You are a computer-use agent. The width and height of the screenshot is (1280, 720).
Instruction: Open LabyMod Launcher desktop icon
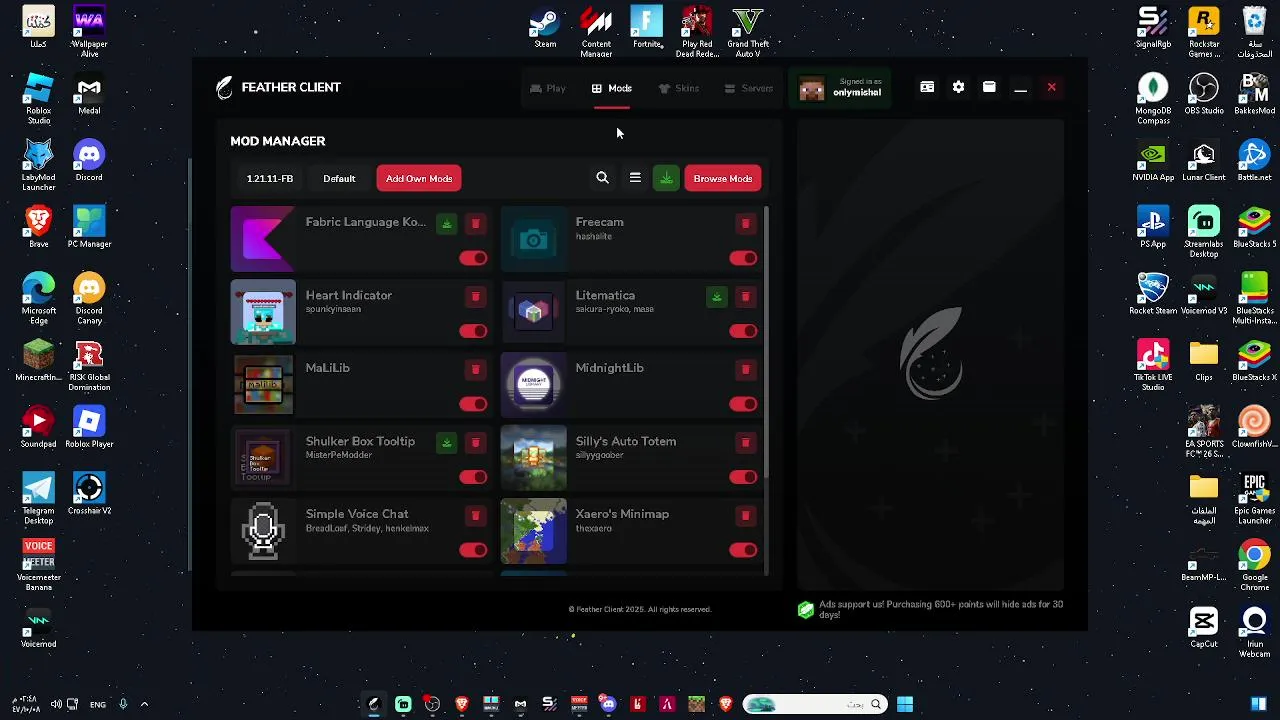38,166
